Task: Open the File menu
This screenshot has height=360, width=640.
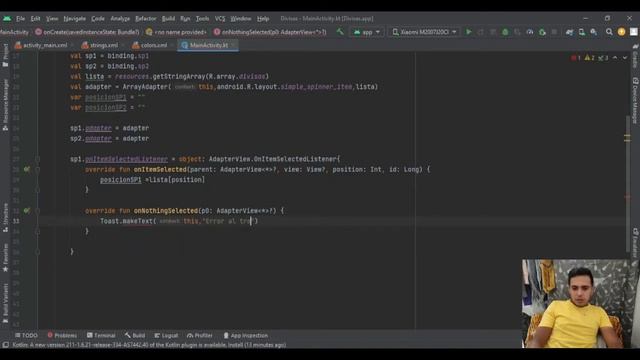Action: [20, 18]
